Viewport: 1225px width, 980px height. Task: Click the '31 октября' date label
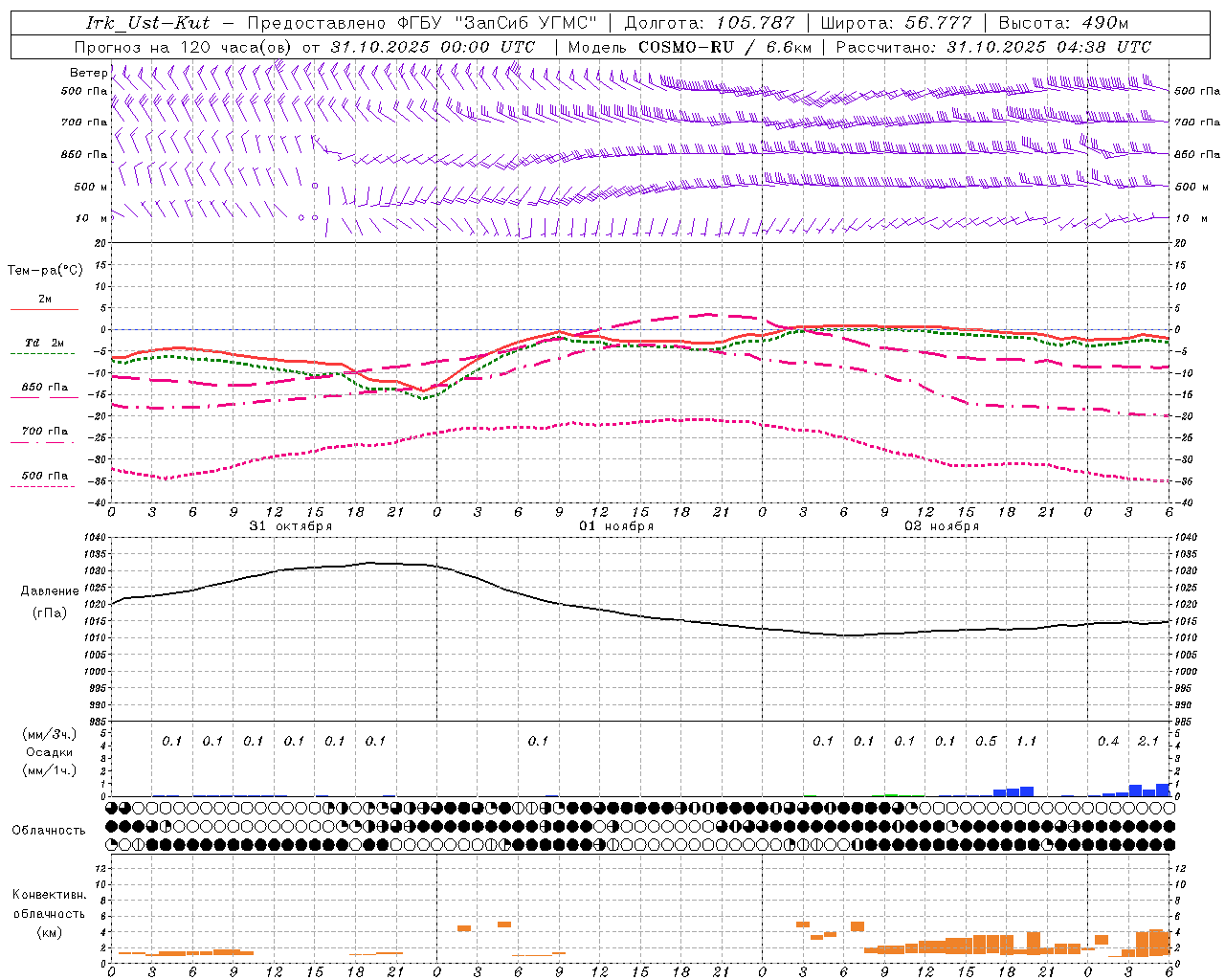point(291,526)
